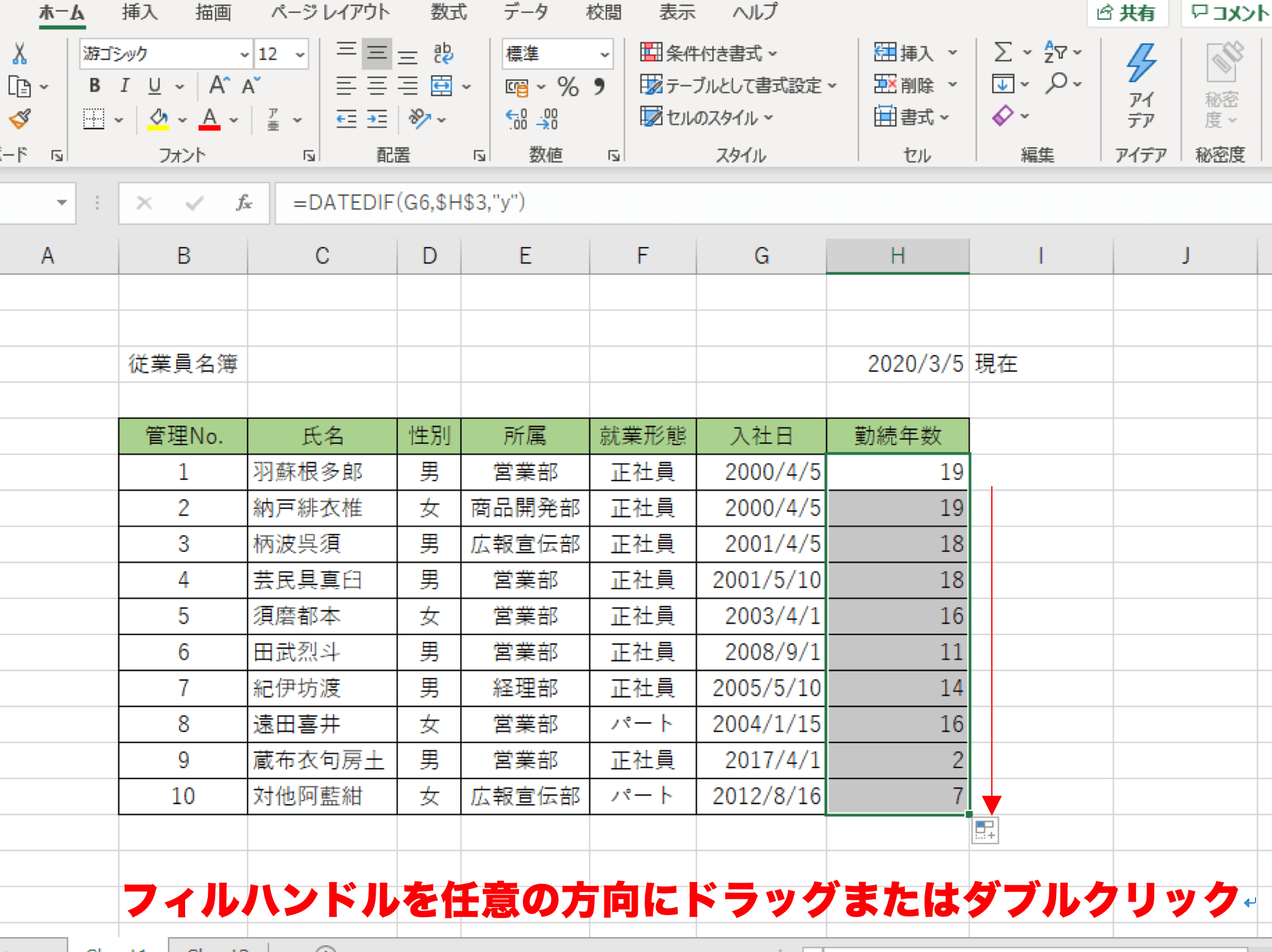
Task: Open the Ideas lightning icon
Action: [1141, 63]
